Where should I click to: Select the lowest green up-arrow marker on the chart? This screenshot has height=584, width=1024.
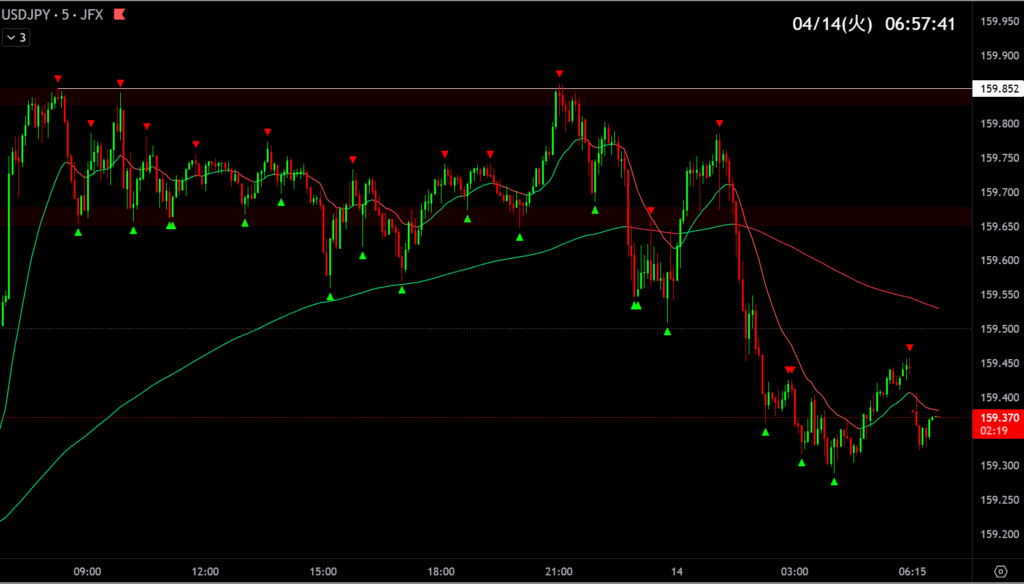[834, 481]
